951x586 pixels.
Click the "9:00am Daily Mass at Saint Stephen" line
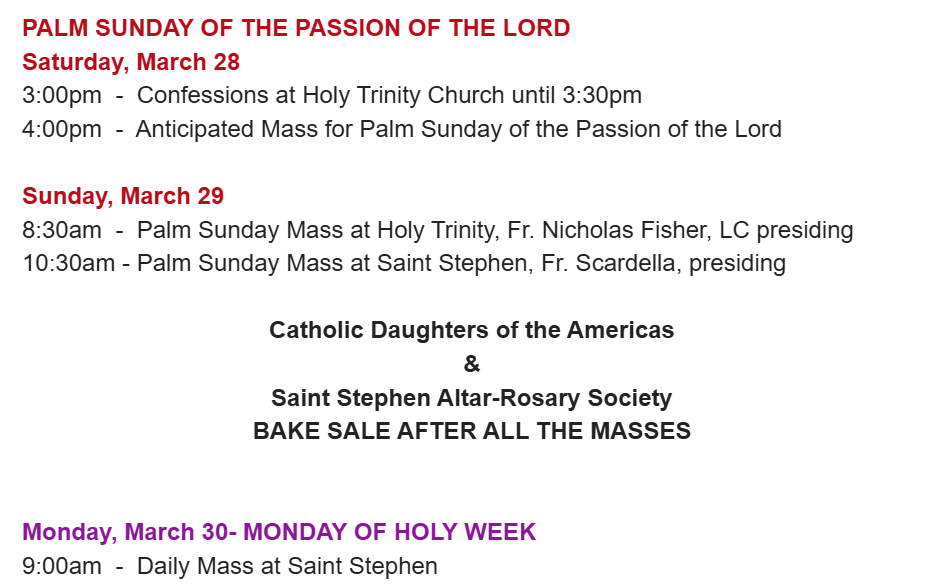coord(230,566)
